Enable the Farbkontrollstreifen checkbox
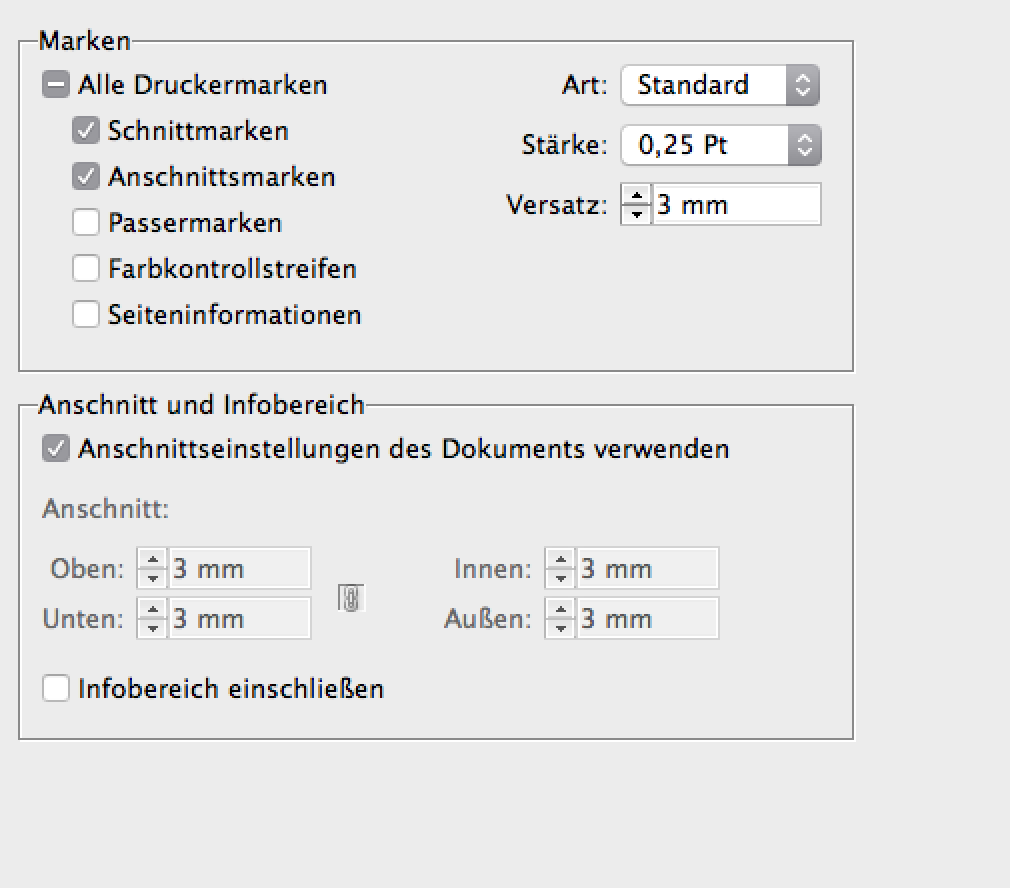1010x888 pixels. coord(85,269)
